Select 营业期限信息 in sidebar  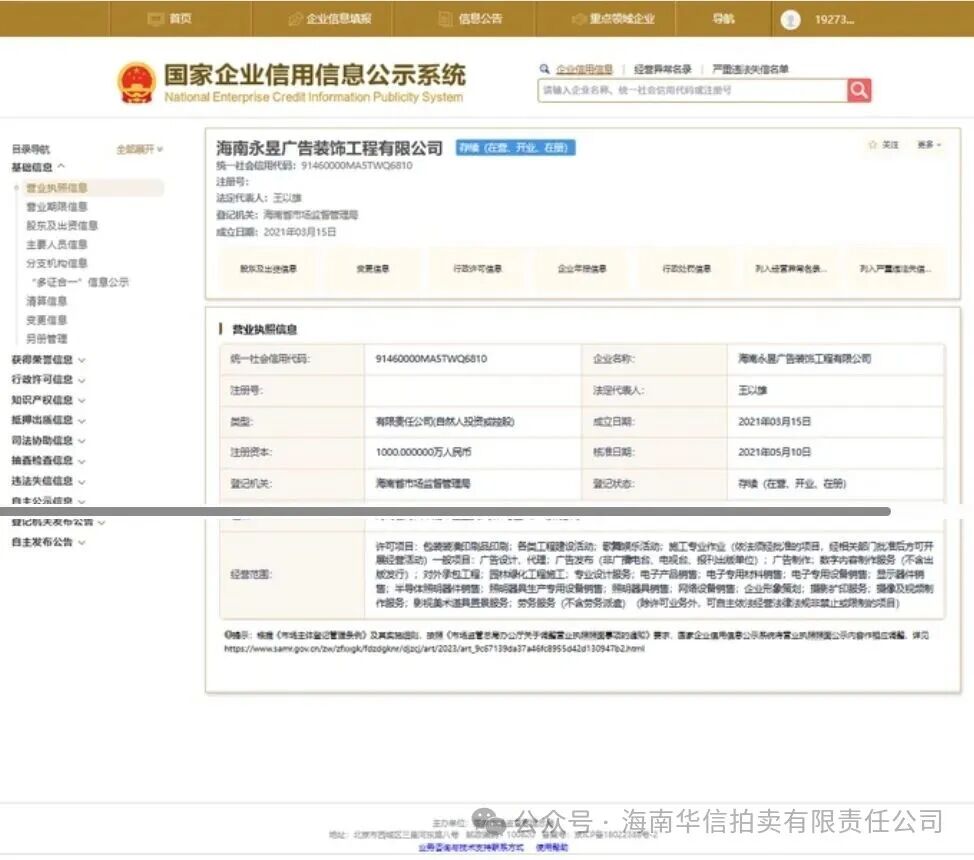click(x=57, y=207)
